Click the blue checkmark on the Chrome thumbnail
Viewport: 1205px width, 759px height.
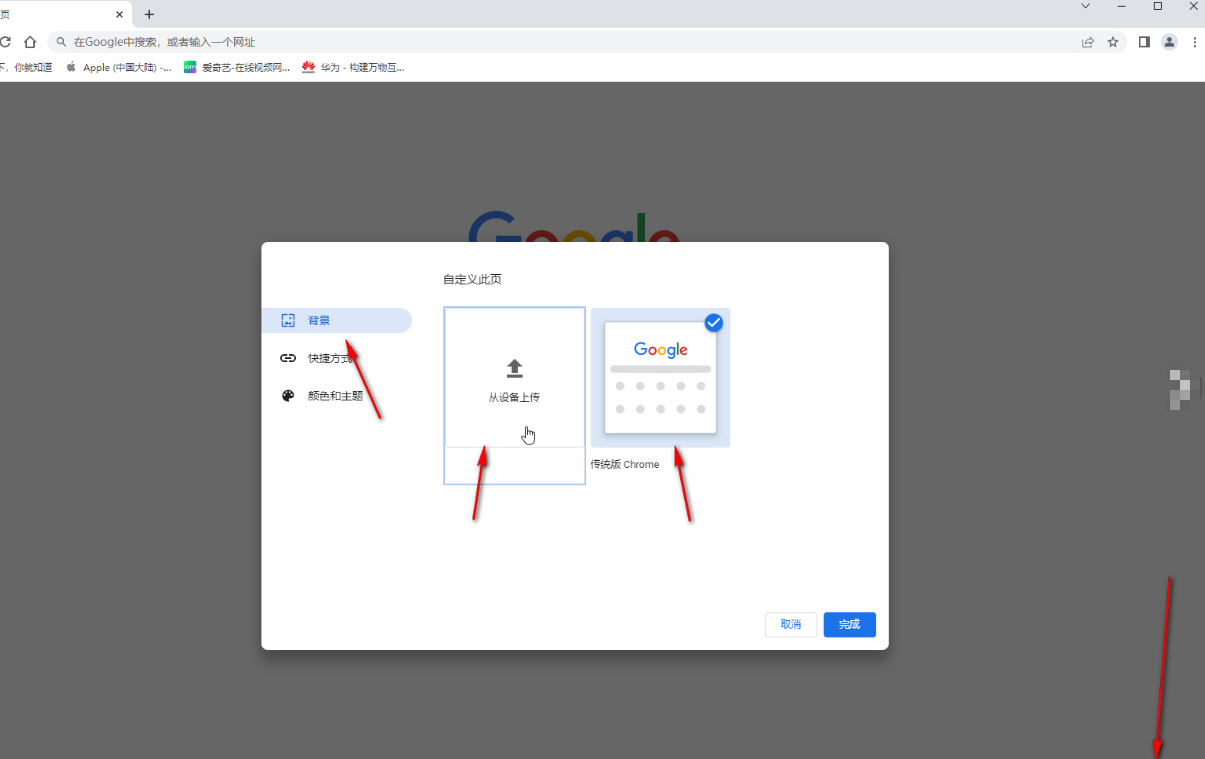(x=714, y=322)
